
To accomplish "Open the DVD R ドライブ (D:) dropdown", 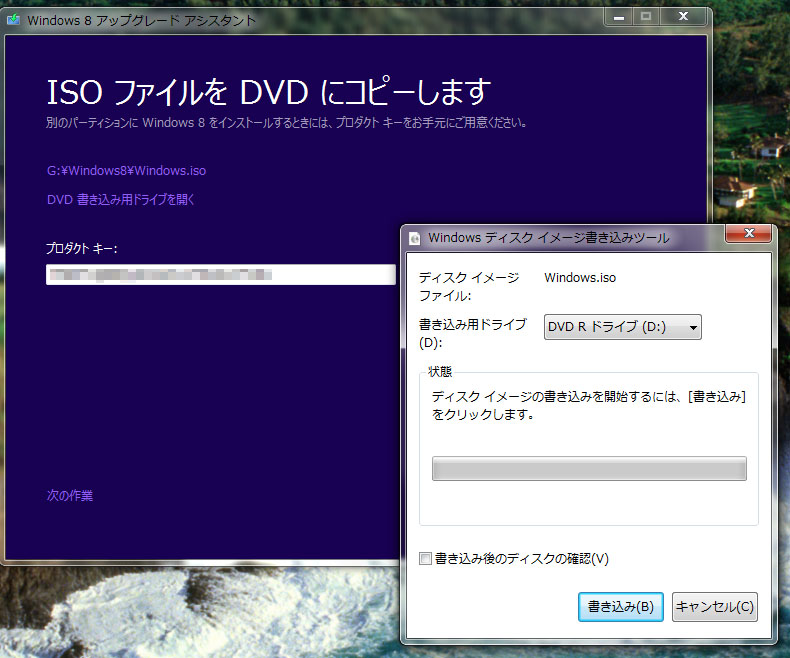I will 622,327.
